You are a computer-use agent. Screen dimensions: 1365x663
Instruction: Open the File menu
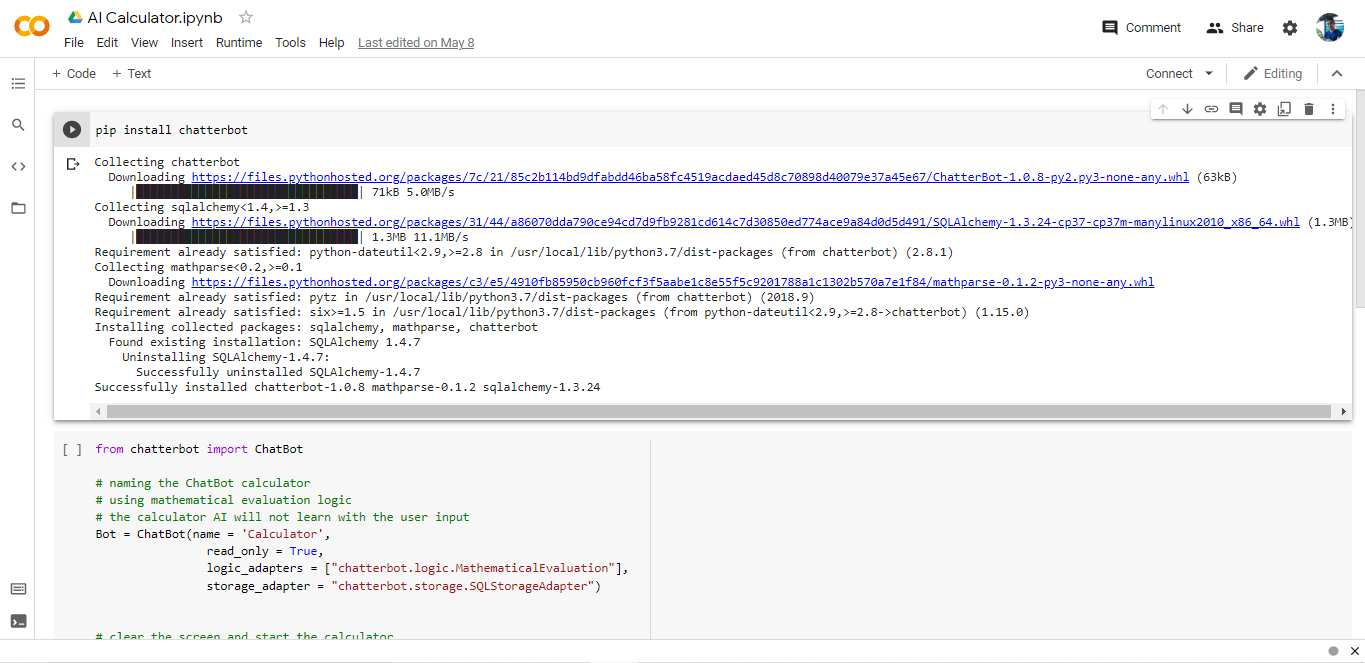74,43
